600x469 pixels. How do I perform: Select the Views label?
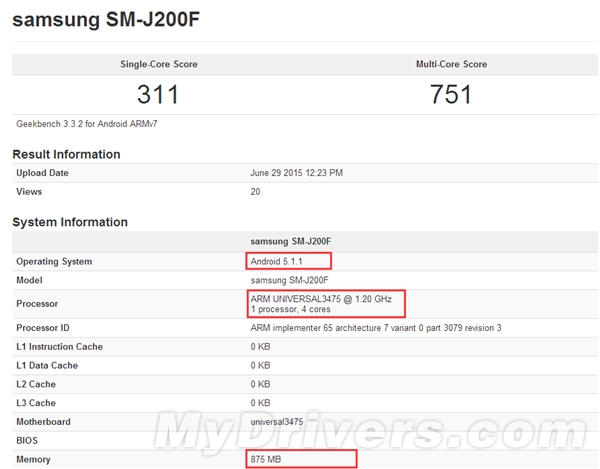click(29, 192)
